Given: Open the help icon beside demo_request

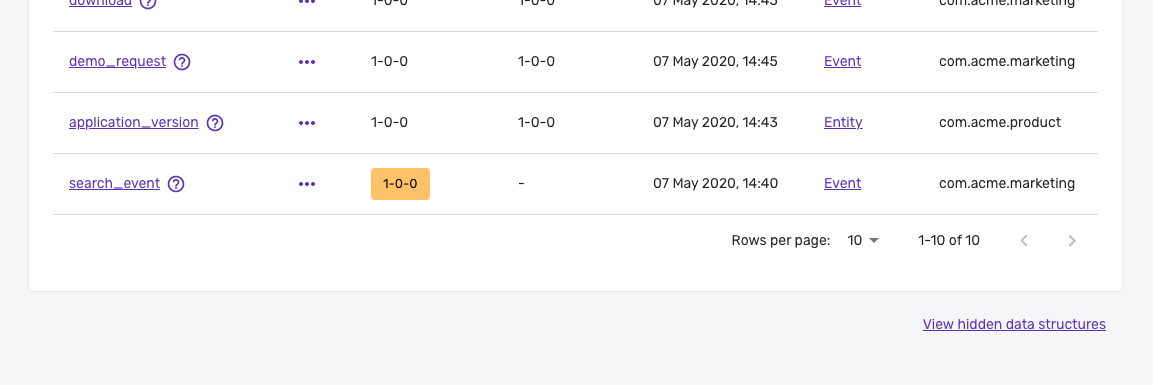Looking at the screenshot, I should coord(182,62).
